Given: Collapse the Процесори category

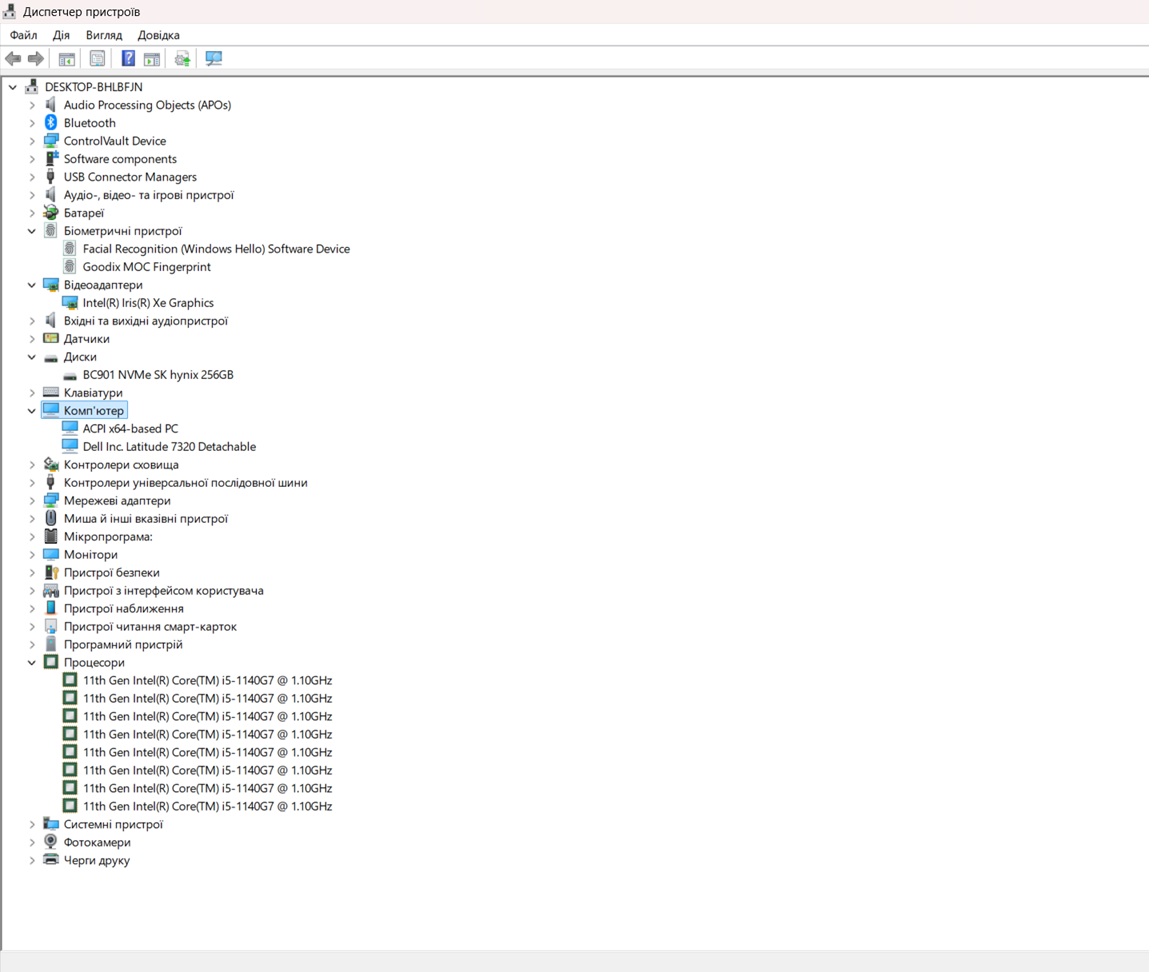Looking at the screenshot, I should click(x=32, y=663).
